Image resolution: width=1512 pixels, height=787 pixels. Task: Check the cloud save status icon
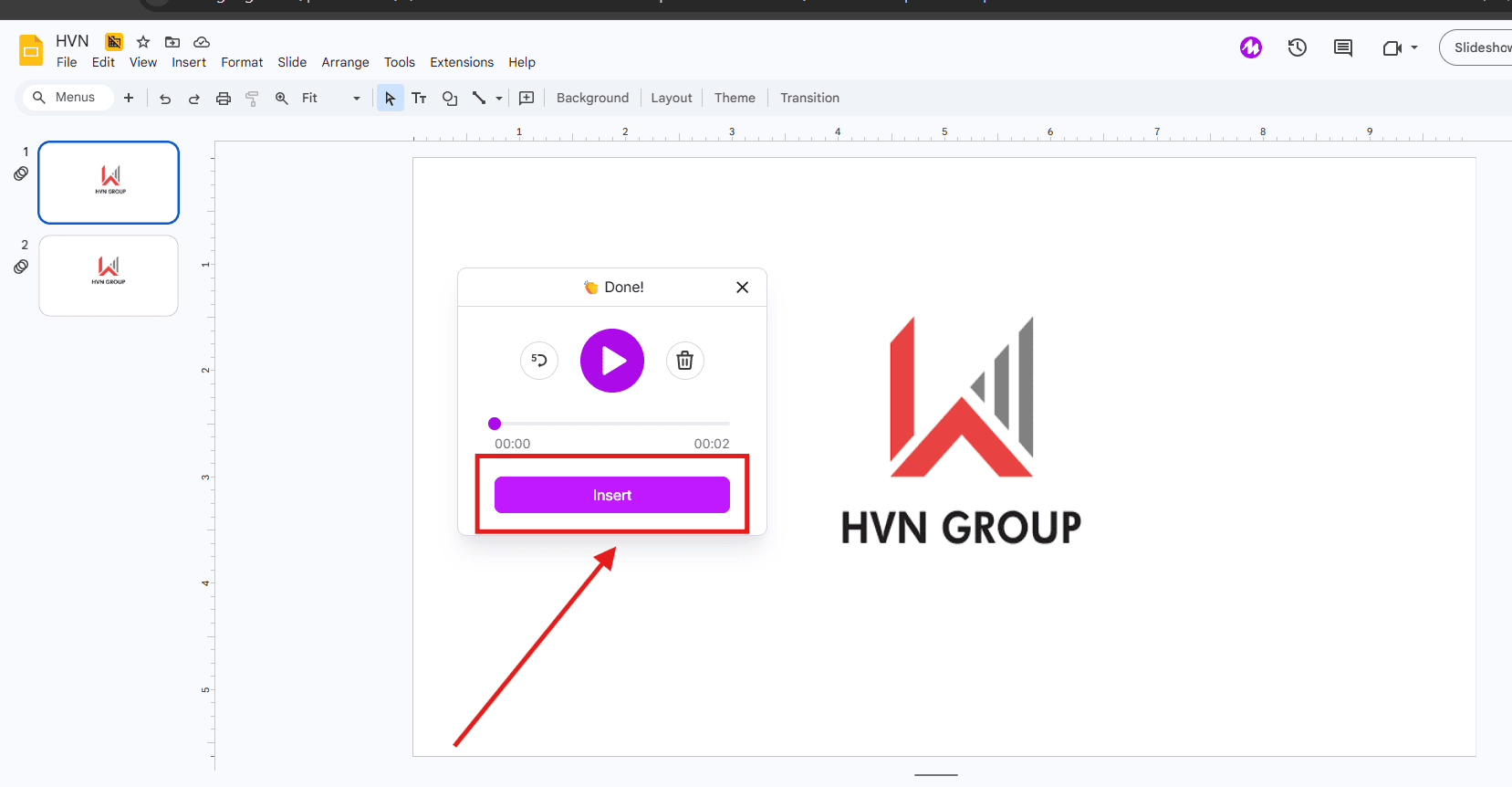click(202, 42)
